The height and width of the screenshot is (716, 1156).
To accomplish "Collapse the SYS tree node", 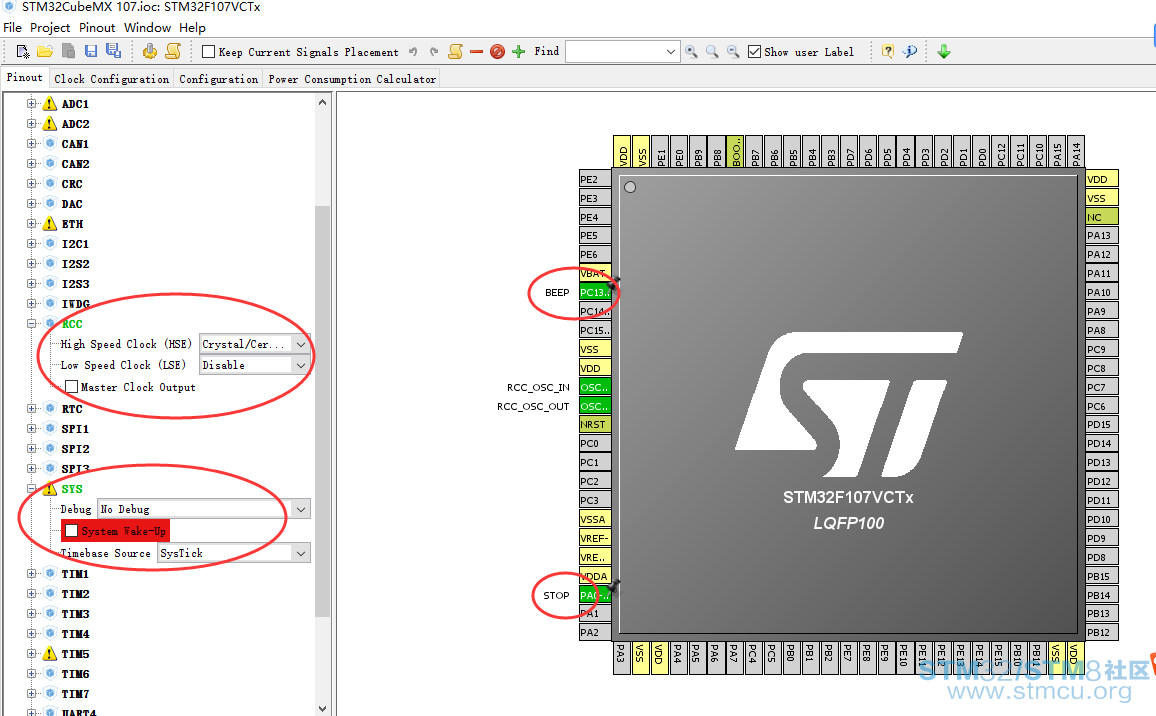I will [32, 488].
